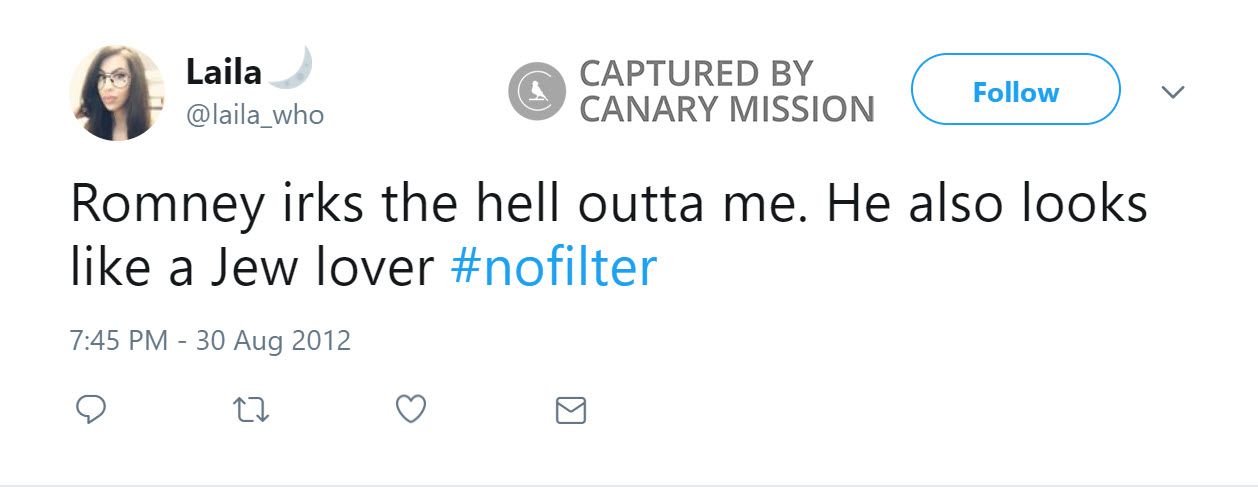The image size is (1258, 487).
Task: Retweet this tweet using the arrows icon
Action: (250, 410)
